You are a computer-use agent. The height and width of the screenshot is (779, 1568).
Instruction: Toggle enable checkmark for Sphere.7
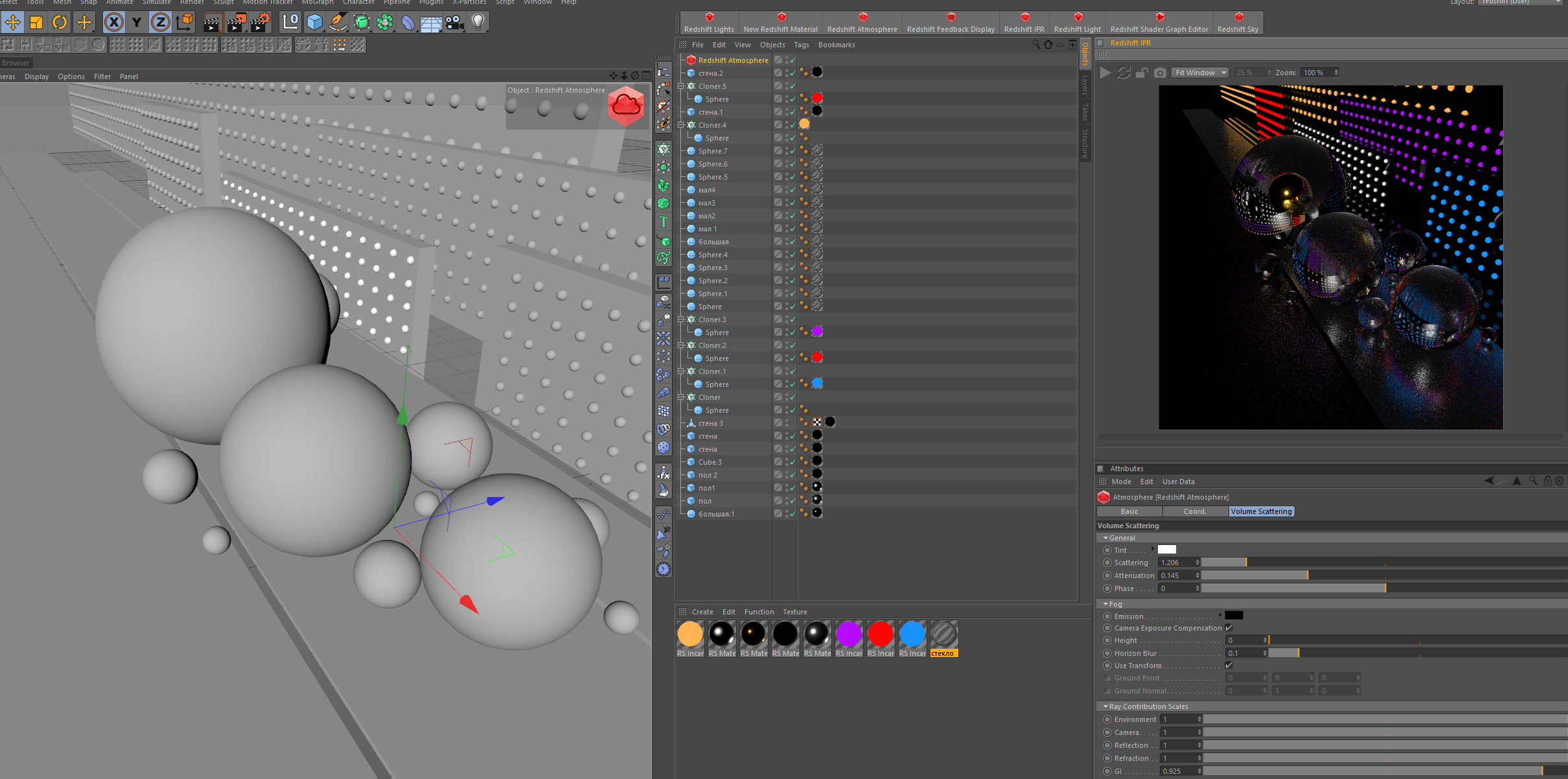coord(792,151)
